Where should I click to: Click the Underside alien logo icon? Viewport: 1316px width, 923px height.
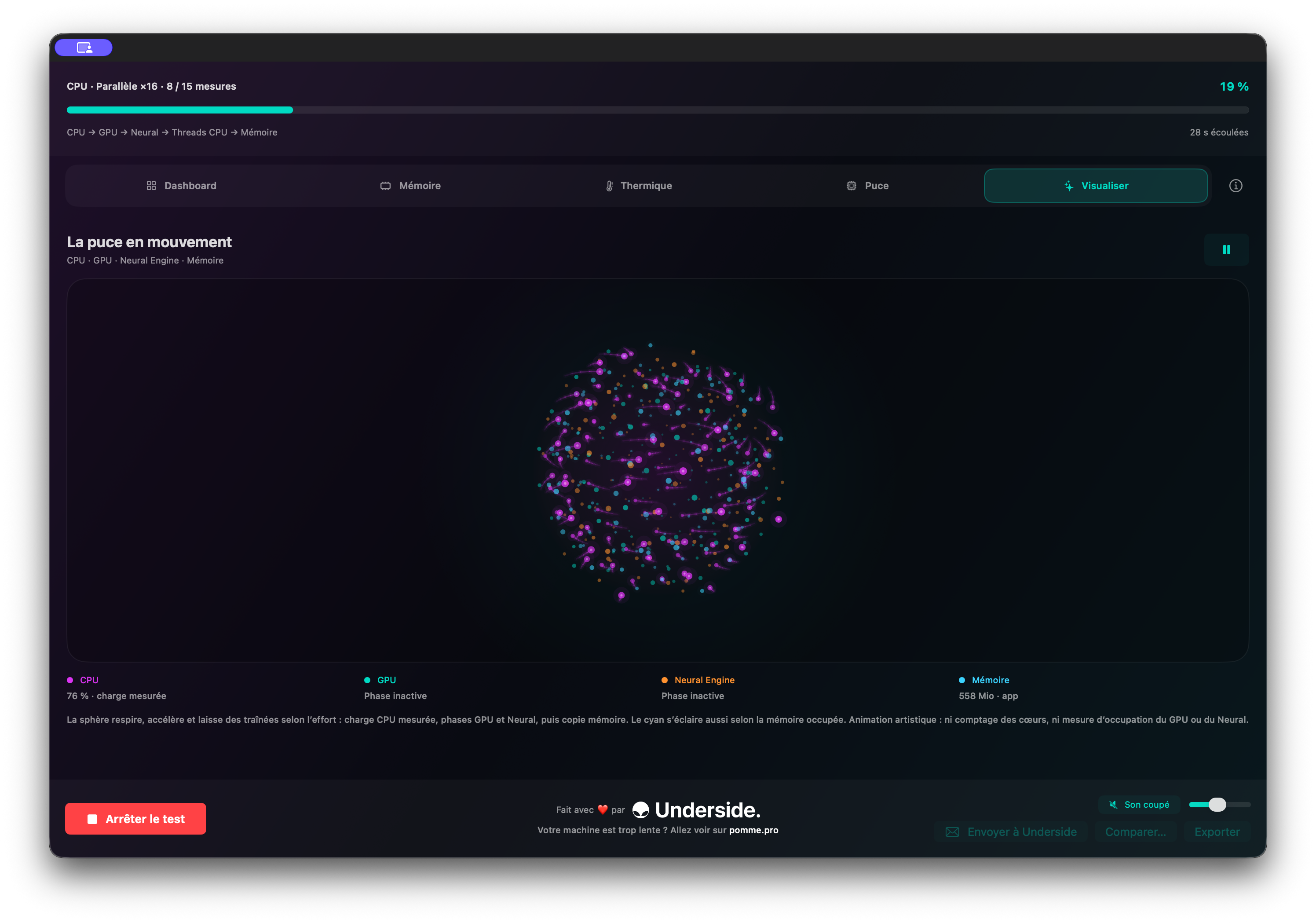pos(640,810)
